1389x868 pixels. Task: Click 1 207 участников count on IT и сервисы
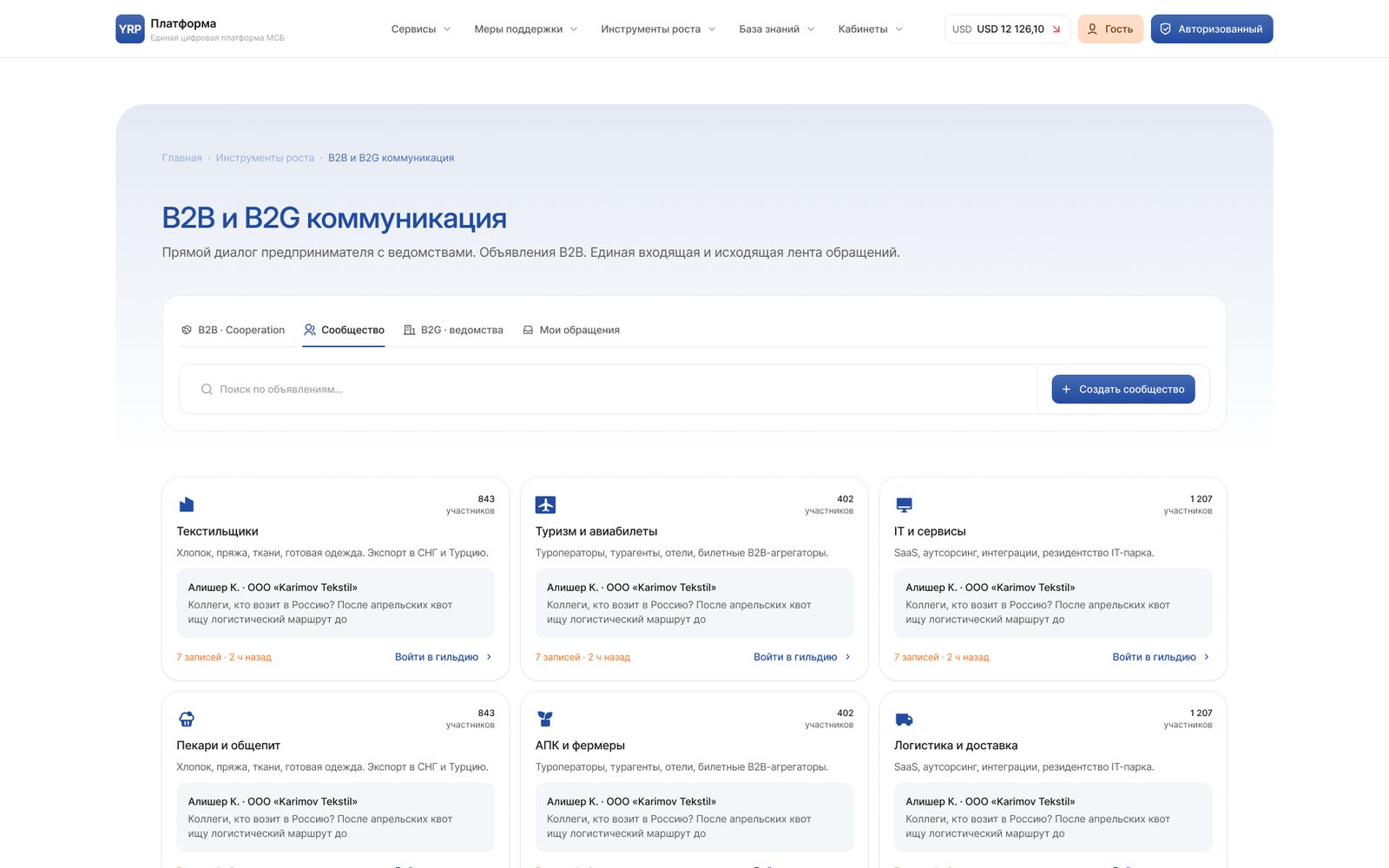pyautogui.click(x=1188, y=504)
